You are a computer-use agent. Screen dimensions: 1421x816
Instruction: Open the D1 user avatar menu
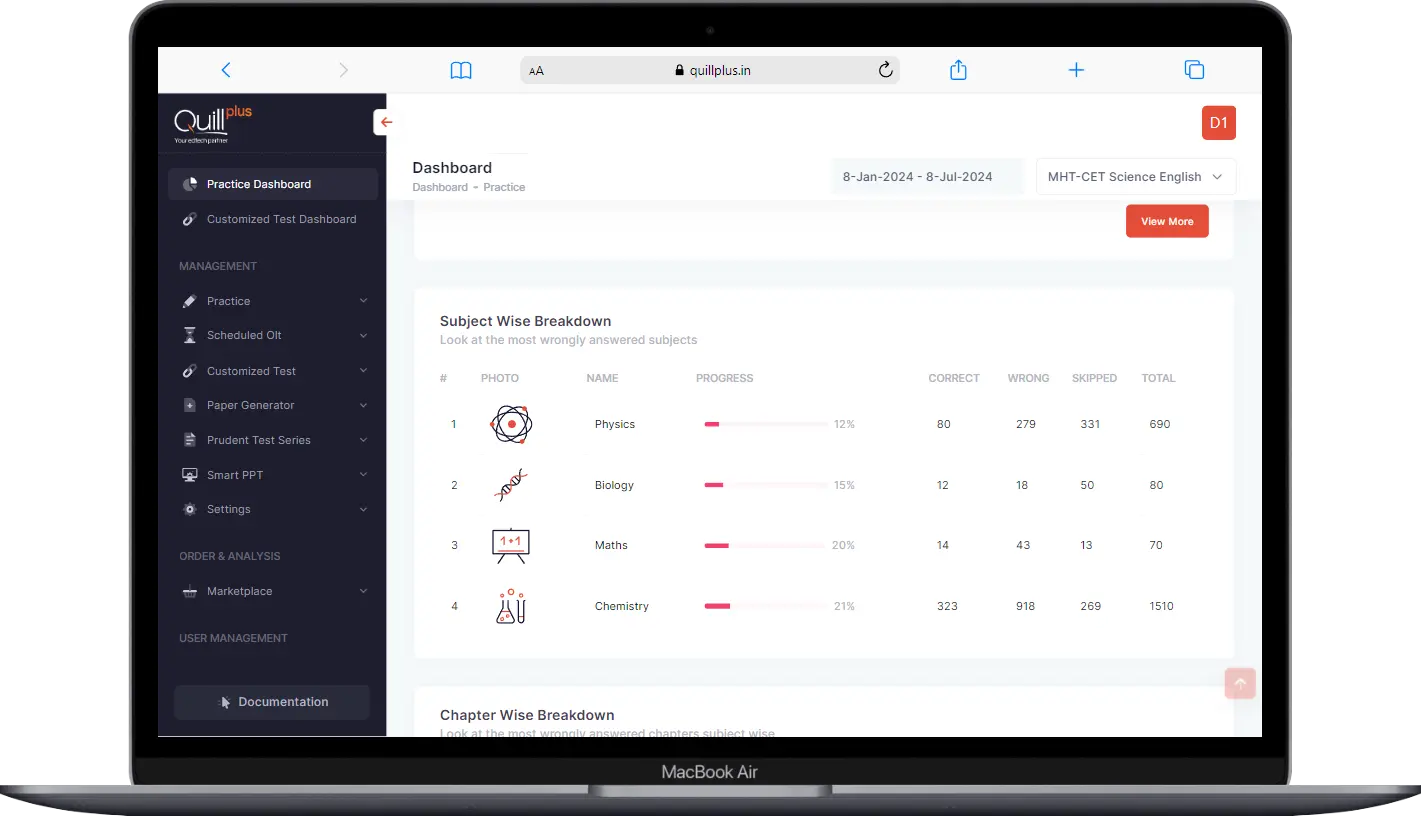coord(1218,123)
